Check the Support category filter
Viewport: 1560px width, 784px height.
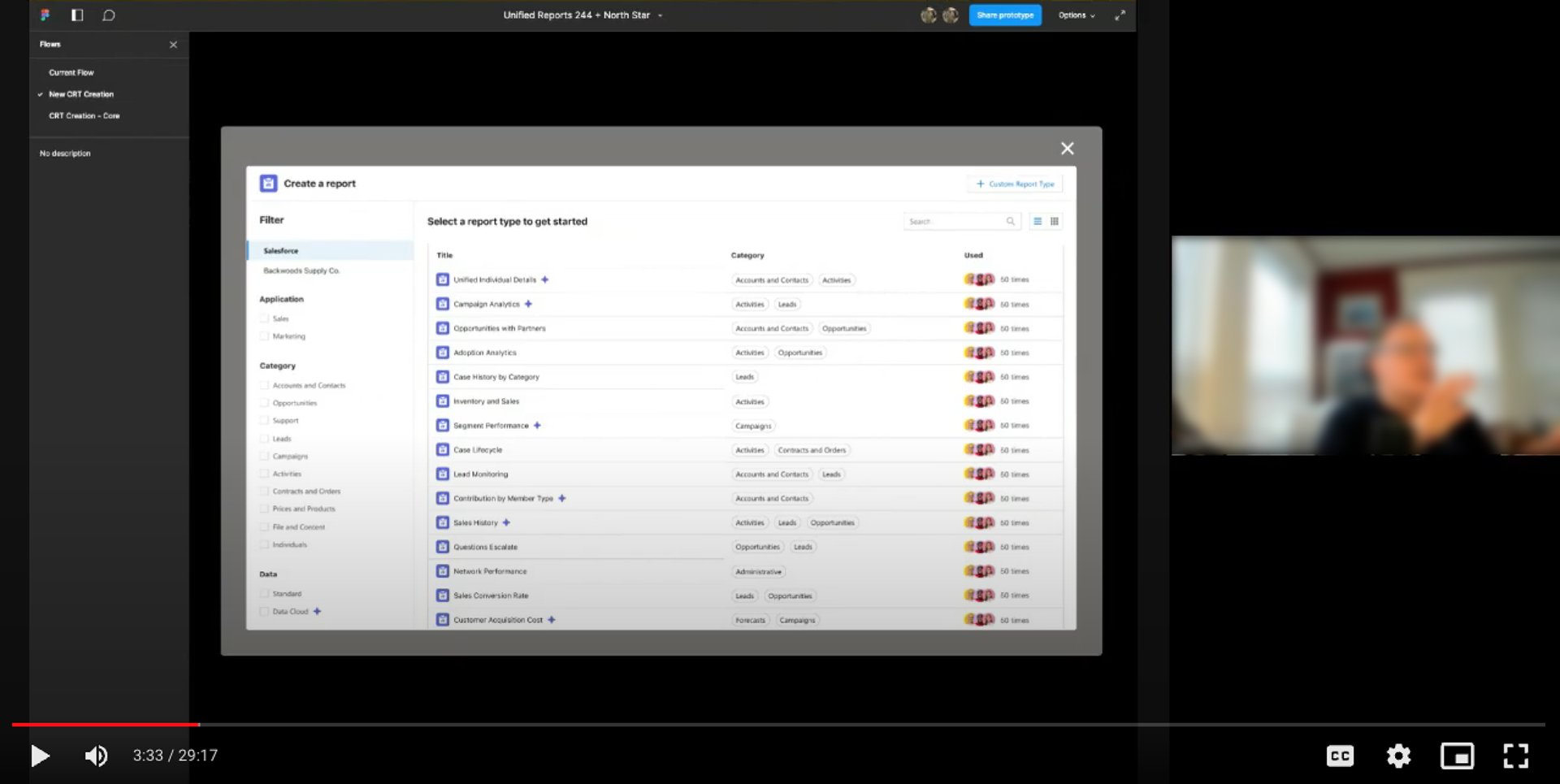point(264,421)
